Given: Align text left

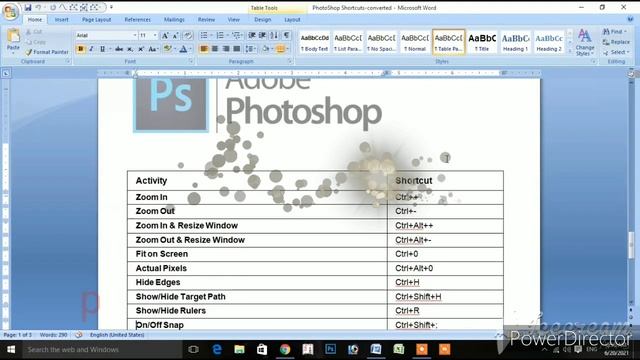Looking at the screenshot, I should (x=204, y=49).
